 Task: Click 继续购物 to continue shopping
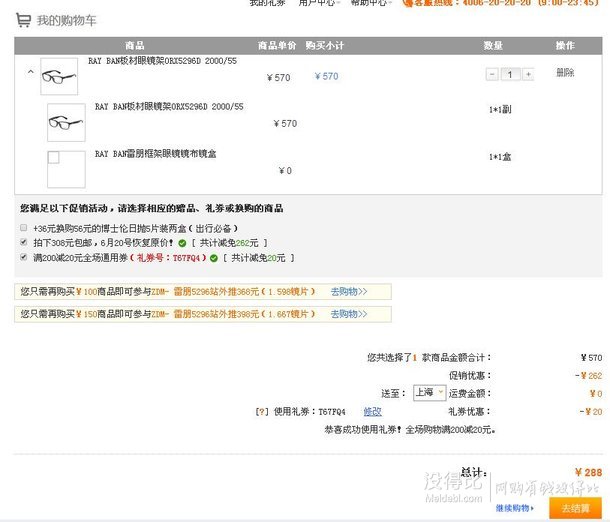pyautogui.click(x=515, y=508)
